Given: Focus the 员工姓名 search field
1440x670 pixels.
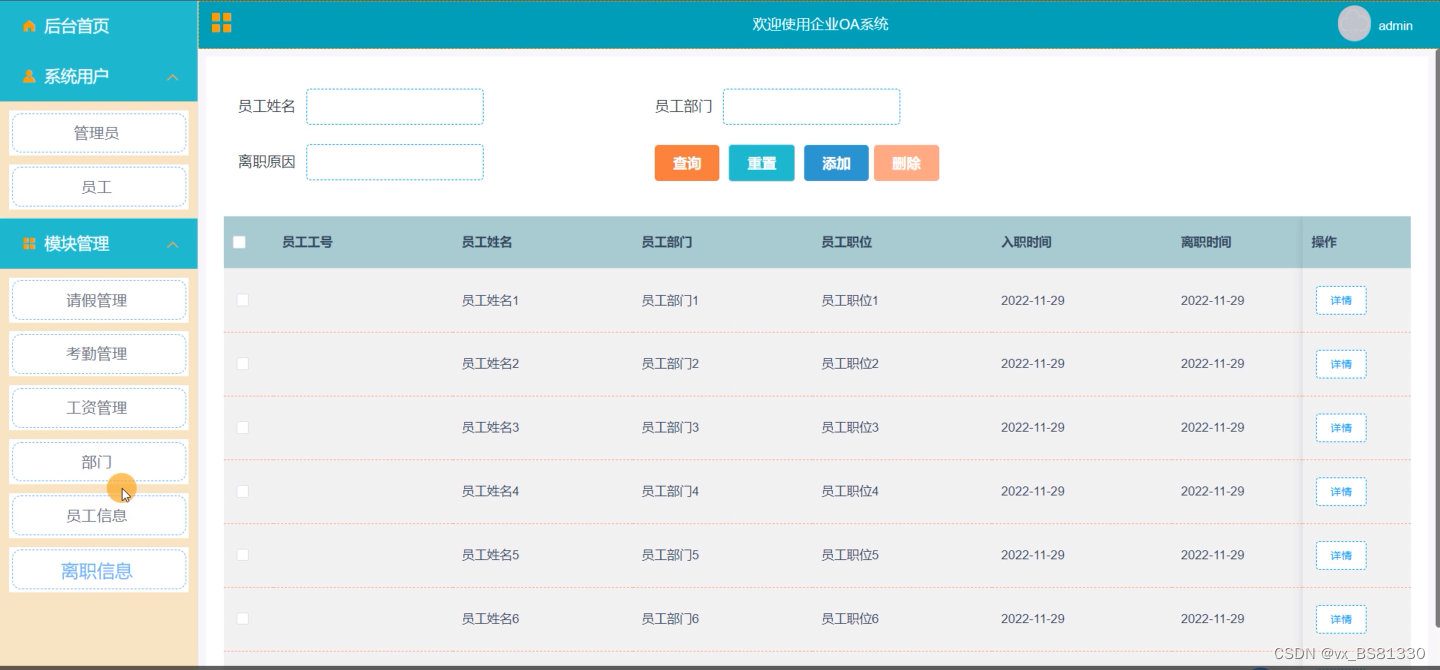Looking at the screenshot, I should [x=395, y=107].
